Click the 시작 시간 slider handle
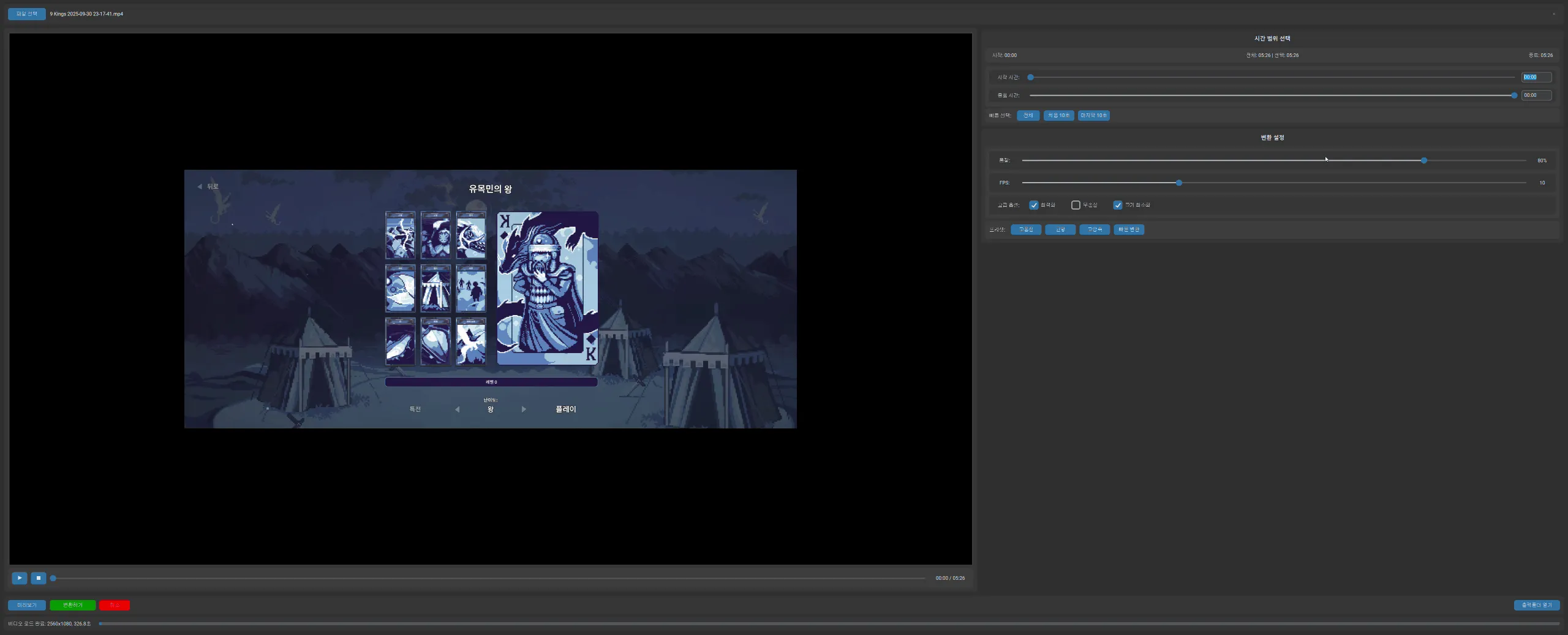The width and height of the screenshot is (1568, 635). pos(1031,78)
